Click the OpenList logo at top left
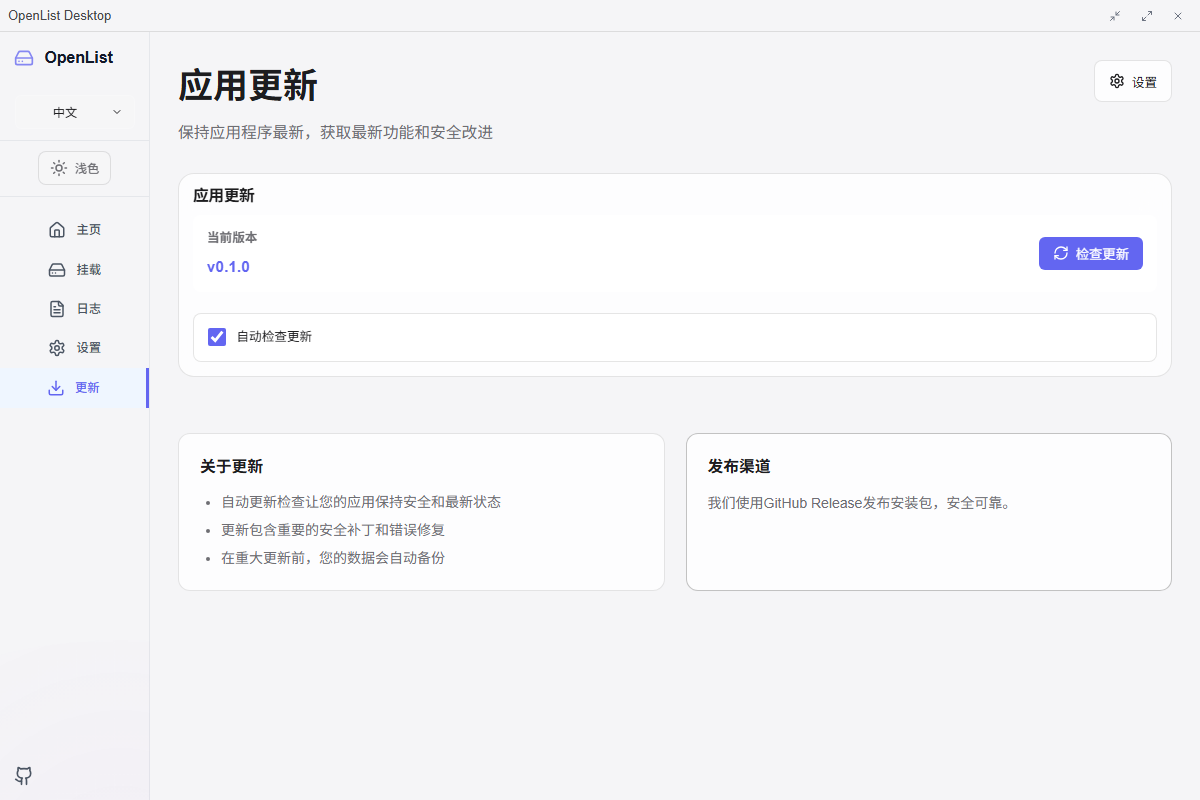Screen dimensions: 1200x800 66,57
